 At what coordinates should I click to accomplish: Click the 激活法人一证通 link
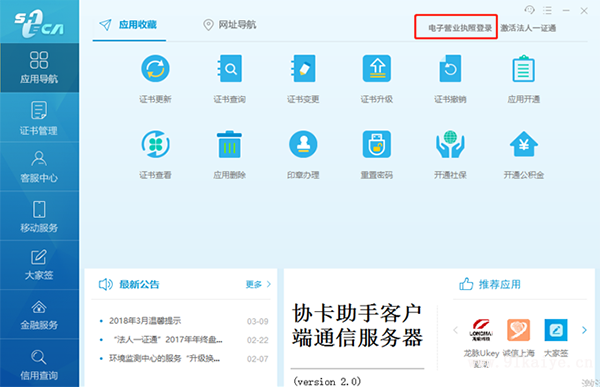[x=528, y=28]
